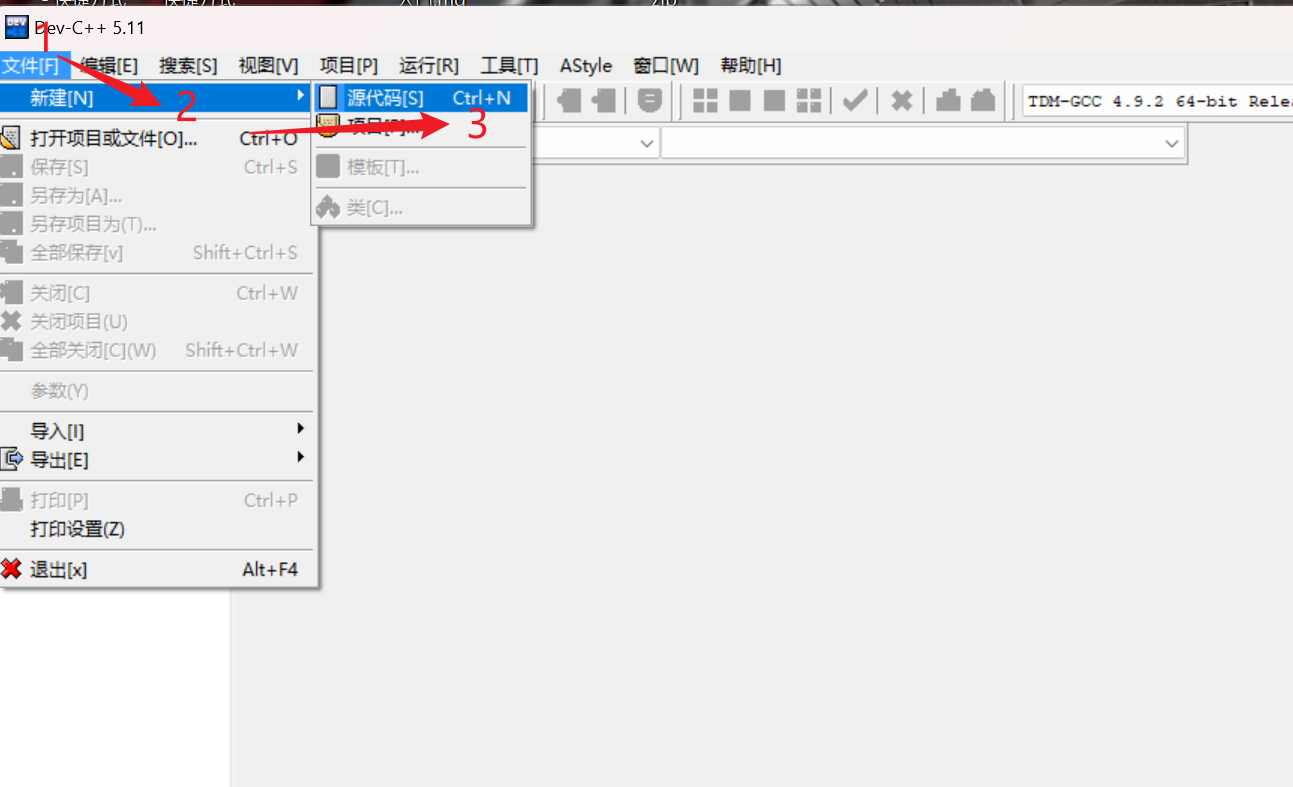1293x787 pixels.
Task: Expand the 导入[I] submenu
Action: (x=156, y=432)
